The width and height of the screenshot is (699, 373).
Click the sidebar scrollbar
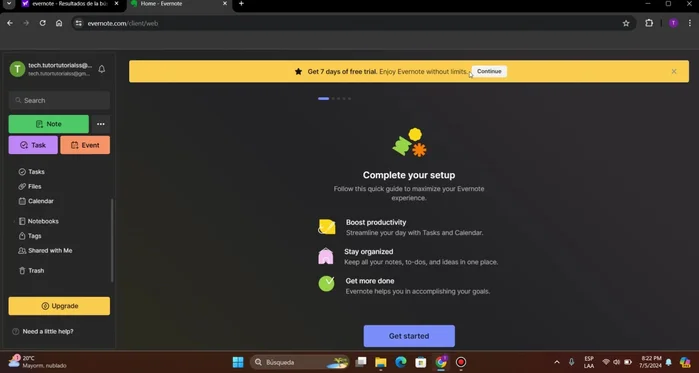coord(112,241)
